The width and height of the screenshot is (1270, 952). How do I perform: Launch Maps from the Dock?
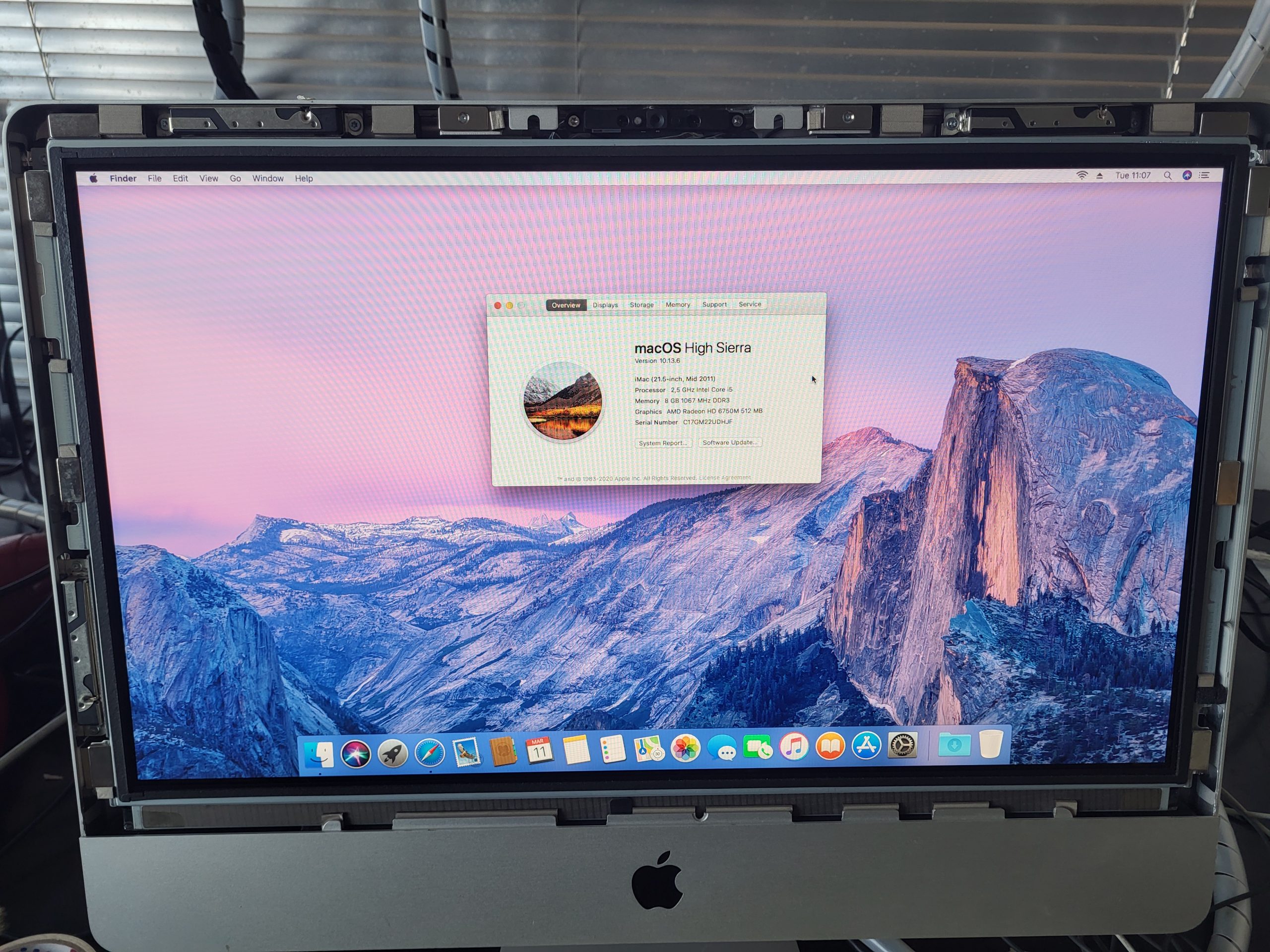pyautogui.click(x=649, y=749)
